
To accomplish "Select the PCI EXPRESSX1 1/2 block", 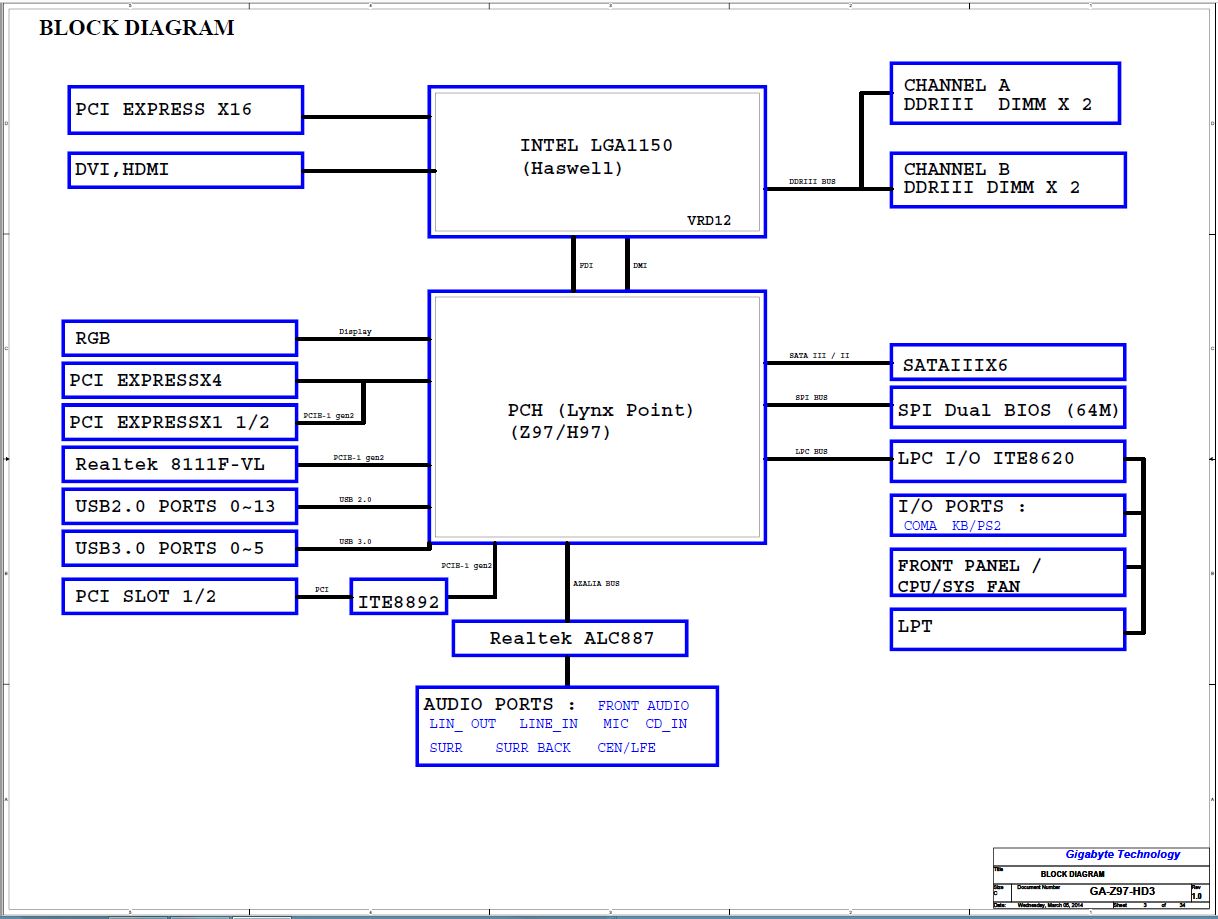I will click(179, 422).
